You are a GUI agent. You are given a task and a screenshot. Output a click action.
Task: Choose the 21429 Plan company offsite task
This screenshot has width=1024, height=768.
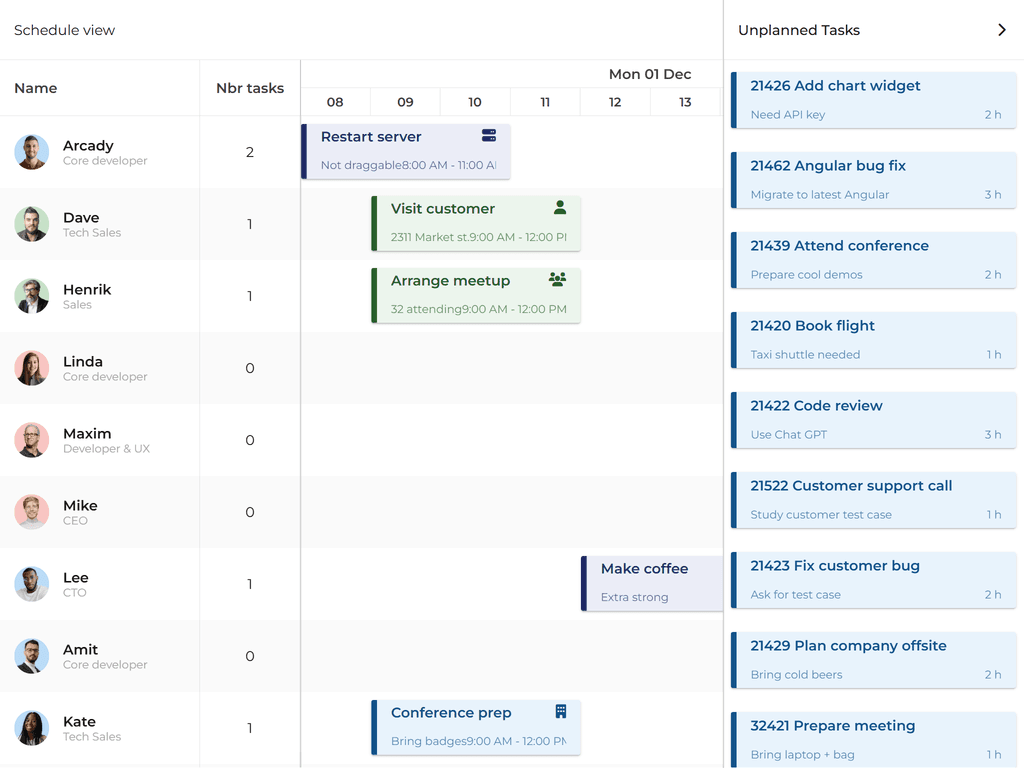tap(875, 660)
